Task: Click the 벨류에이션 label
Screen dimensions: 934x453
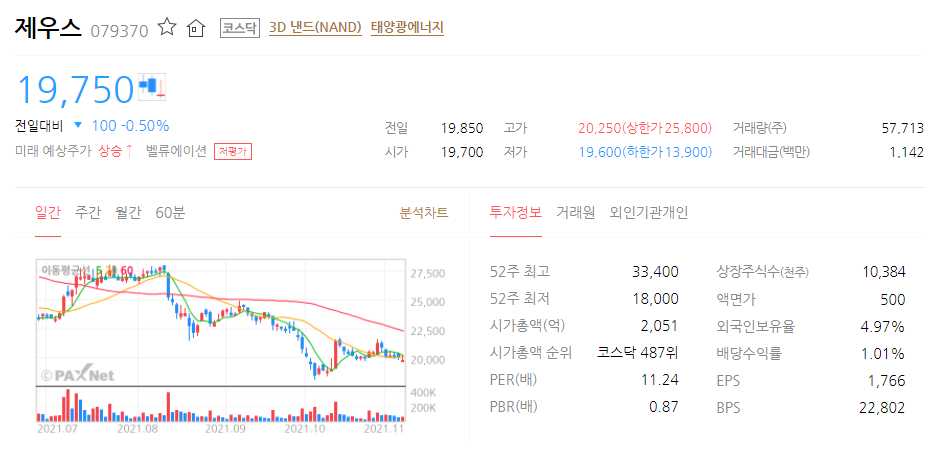Action: (176, 151)
